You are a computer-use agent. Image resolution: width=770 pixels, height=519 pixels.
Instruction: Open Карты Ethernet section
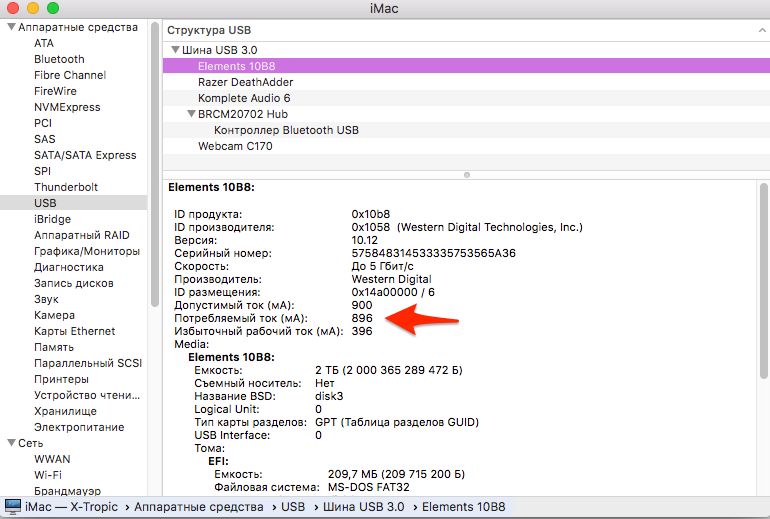click(x=74, y=331)
